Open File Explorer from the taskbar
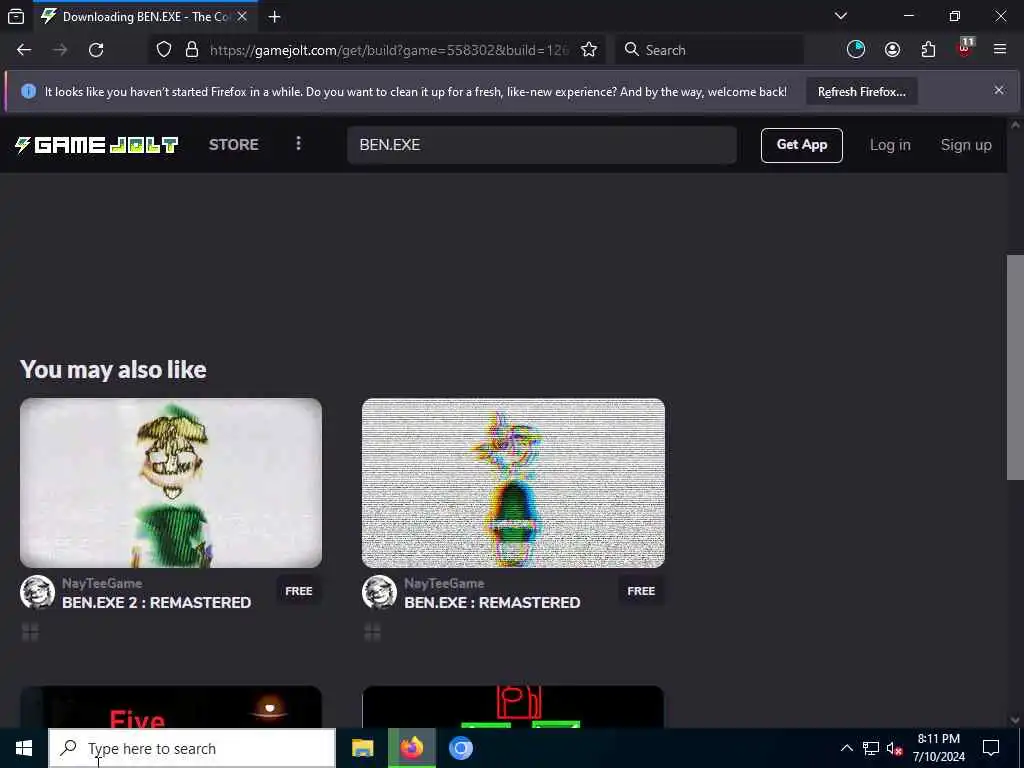 coord(362,748)
